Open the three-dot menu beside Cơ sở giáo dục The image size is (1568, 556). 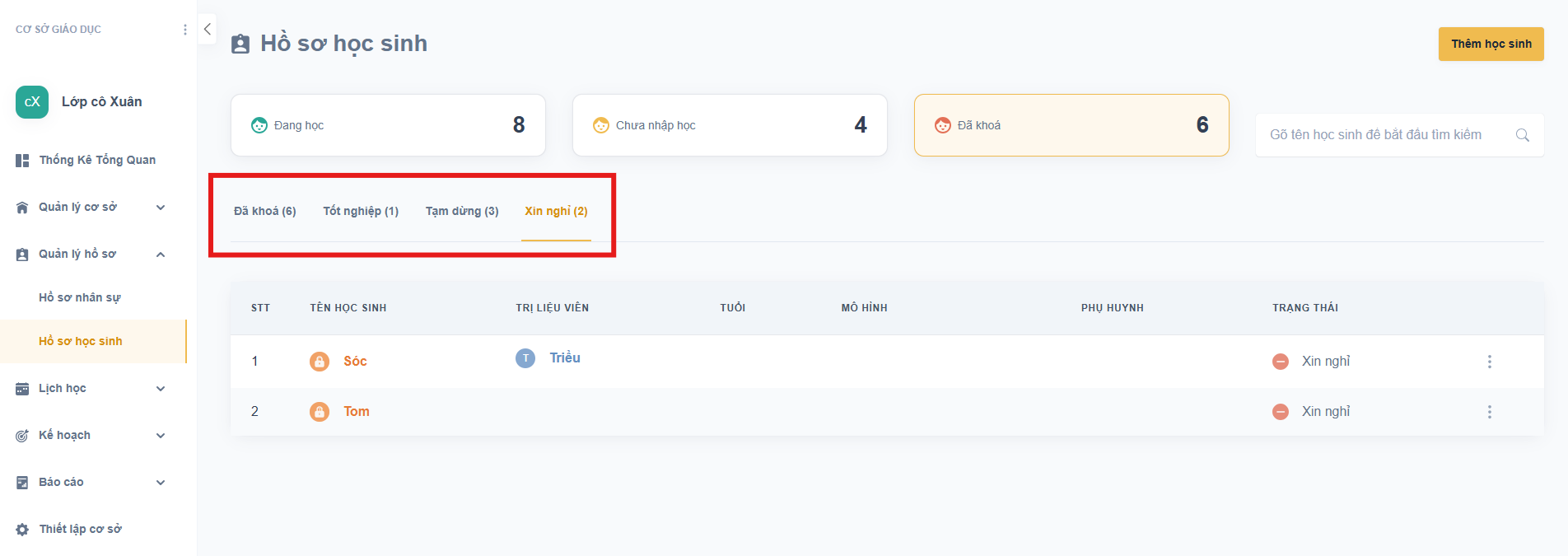184,30
